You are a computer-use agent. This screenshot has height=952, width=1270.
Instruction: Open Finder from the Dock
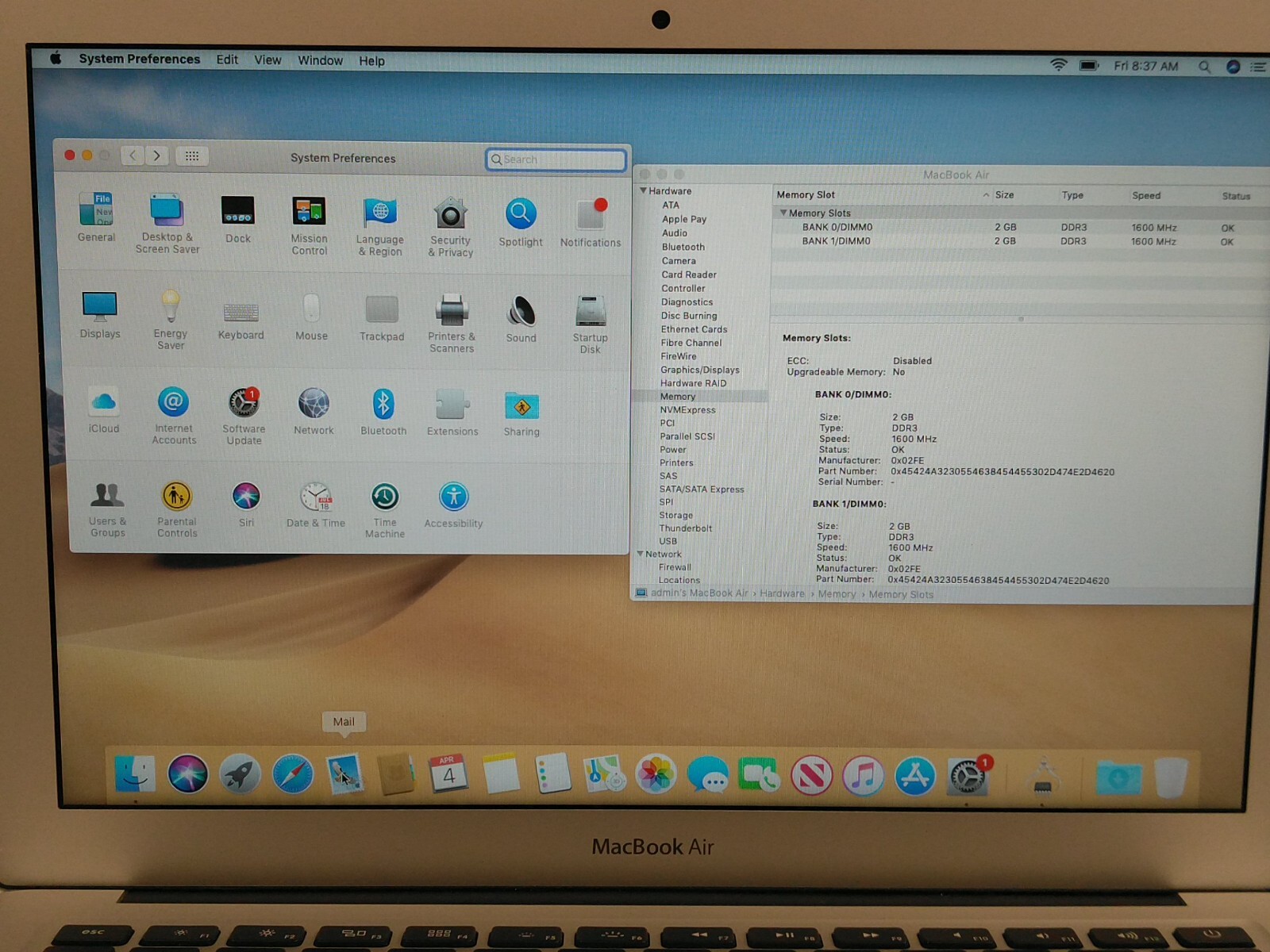(135, 773)
